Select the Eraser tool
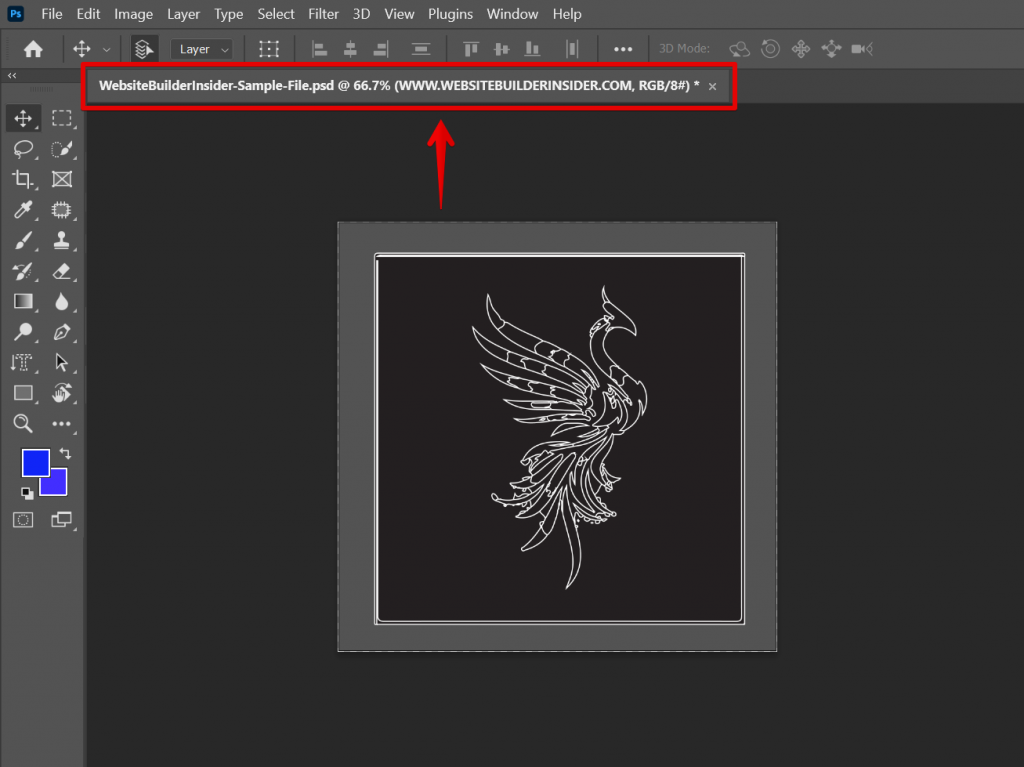 [63, 271]
